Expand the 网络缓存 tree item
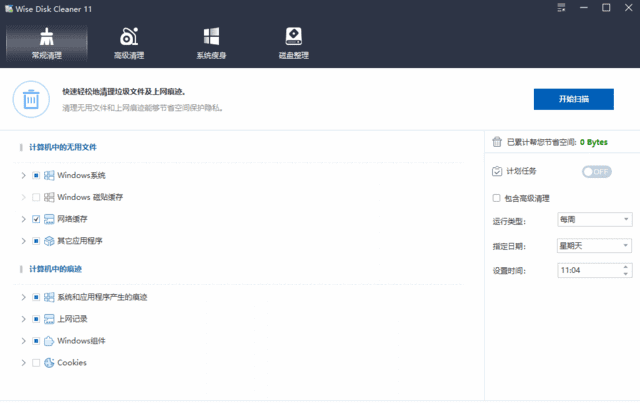Screen dimensions: 640x403 (x=23, y=219)
